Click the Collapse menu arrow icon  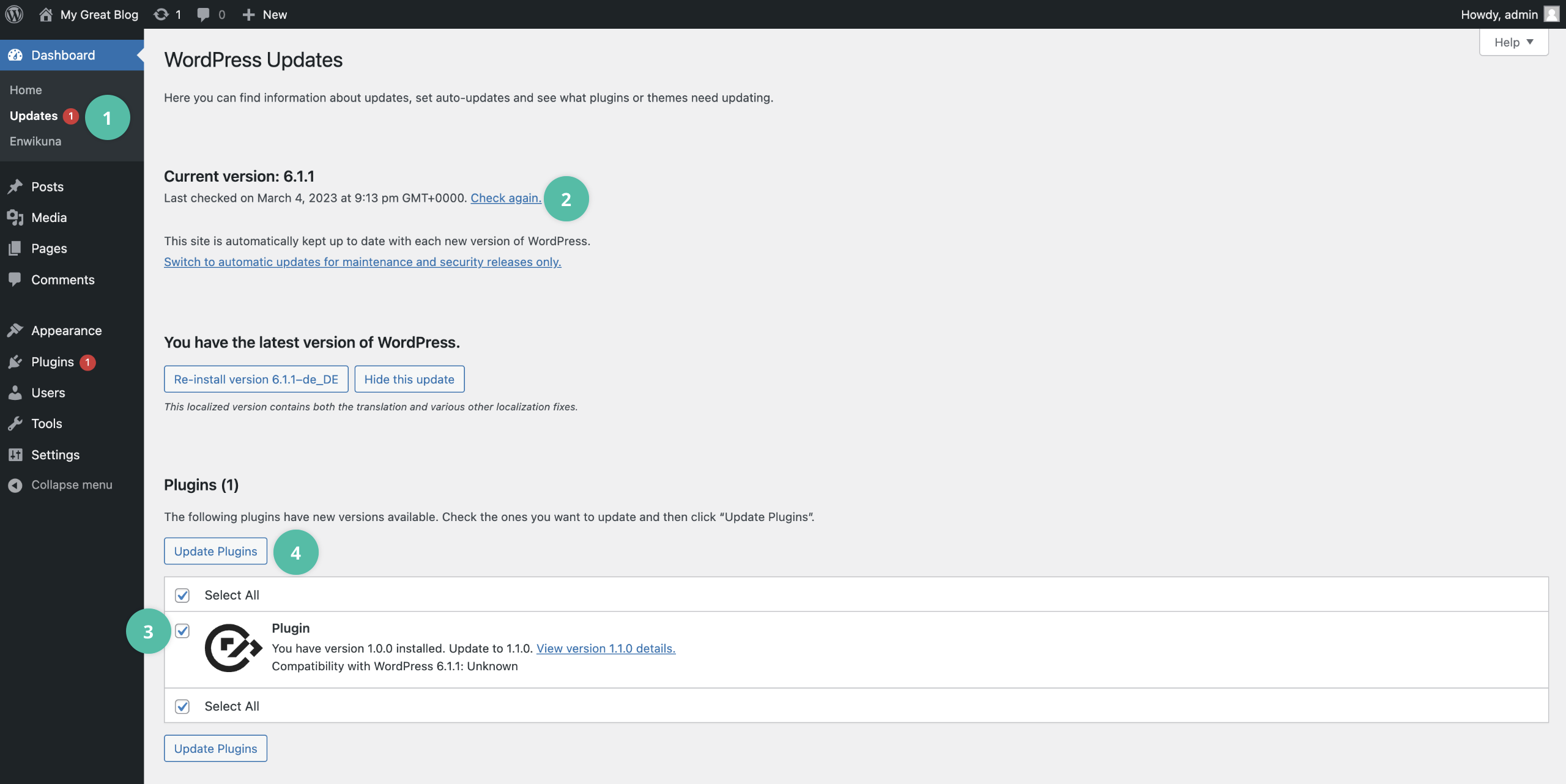(x=15, y=485)
